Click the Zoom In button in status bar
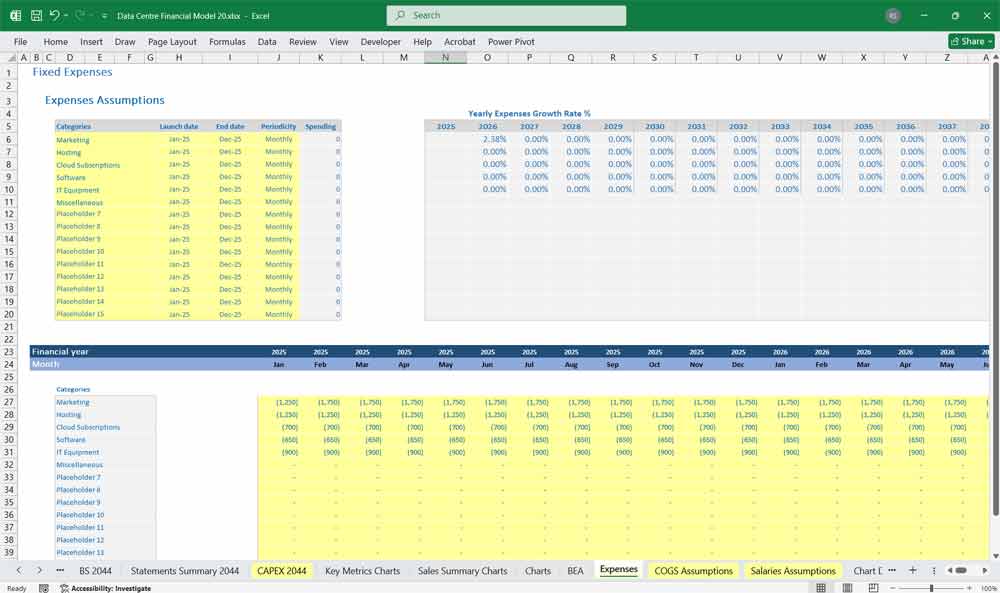1000x593 pixels. 968,588
